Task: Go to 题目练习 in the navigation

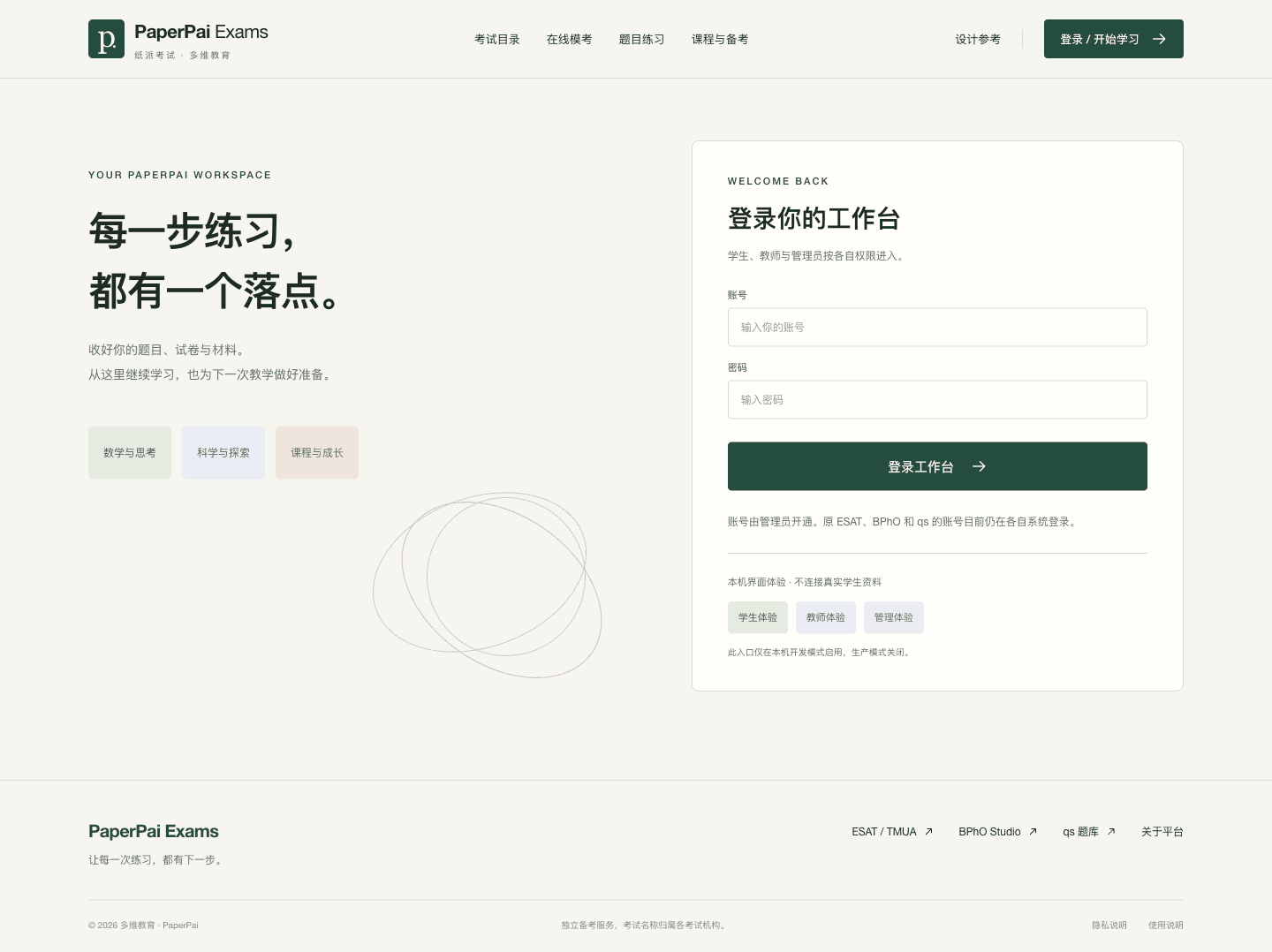Action: tap(641, 39)
